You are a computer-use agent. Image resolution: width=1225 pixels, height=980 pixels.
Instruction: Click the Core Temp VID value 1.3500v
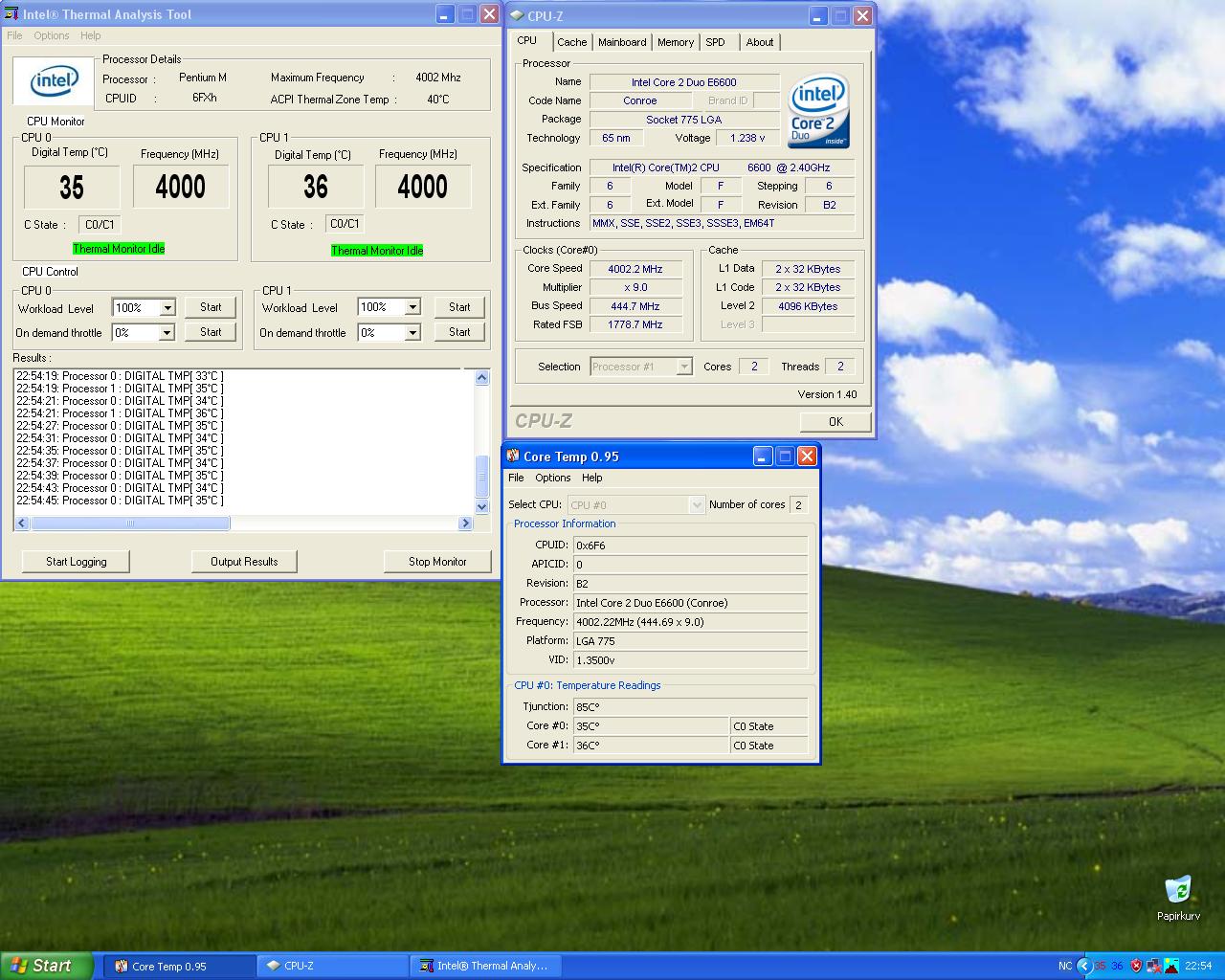(690, 660)
